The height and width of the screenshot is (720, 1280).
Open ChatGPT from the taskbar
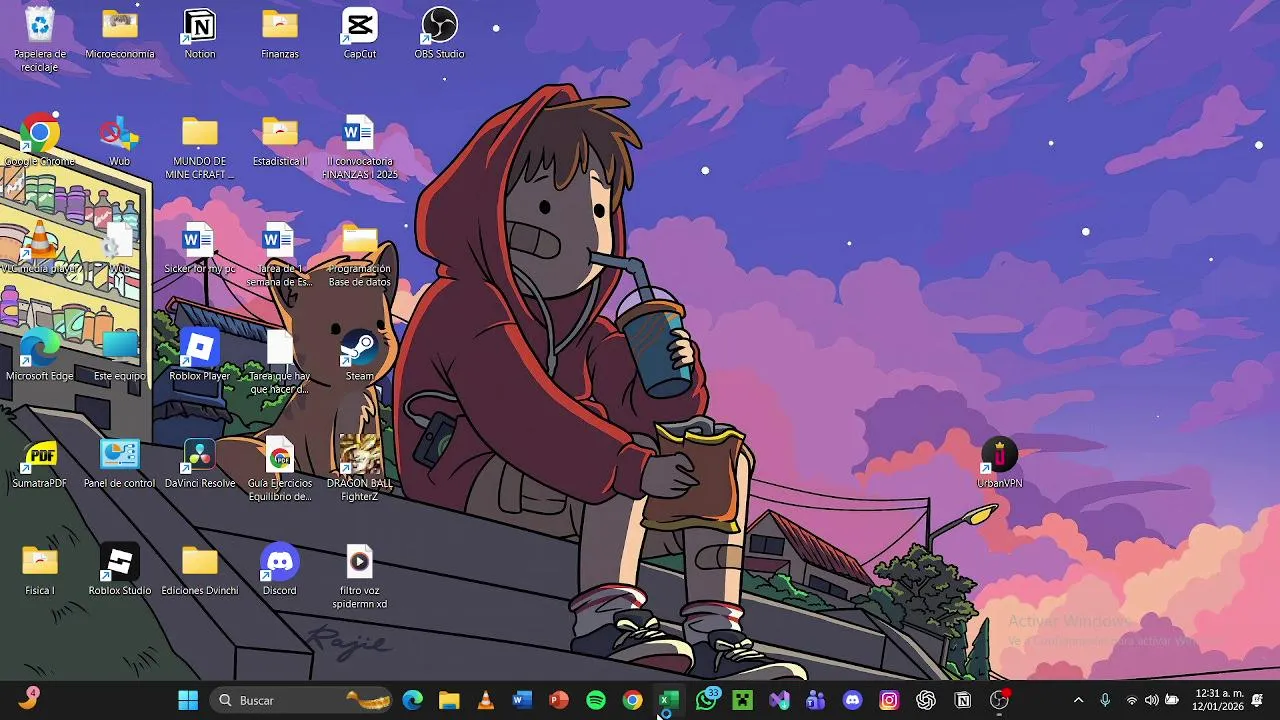(926, 700)
